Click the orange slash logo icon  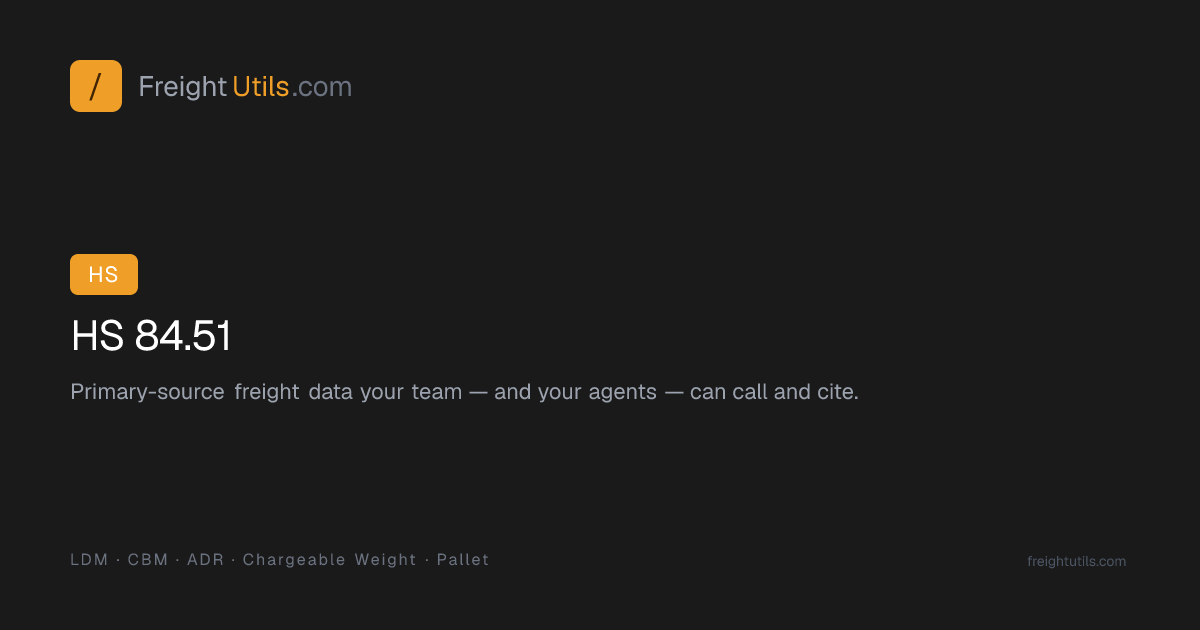(x=96, y=86)
